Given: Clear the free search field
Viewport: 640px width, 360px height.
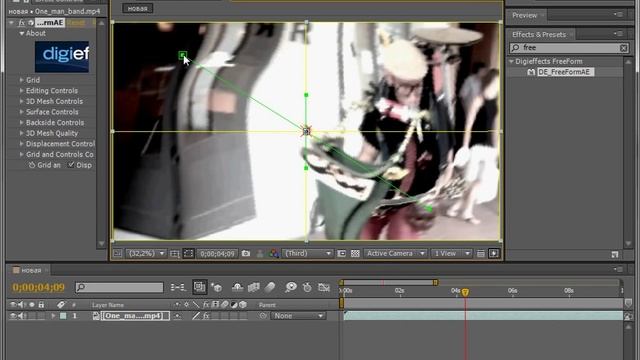Looking at the screenshot, I should point(623,48).
